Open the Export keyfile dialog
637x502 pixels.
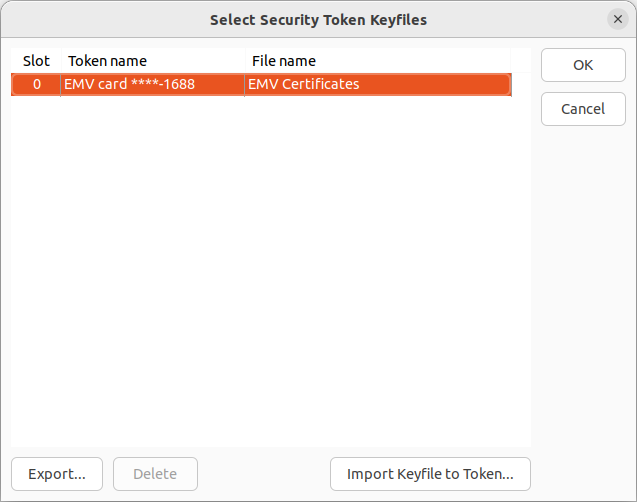pos(57,474)
